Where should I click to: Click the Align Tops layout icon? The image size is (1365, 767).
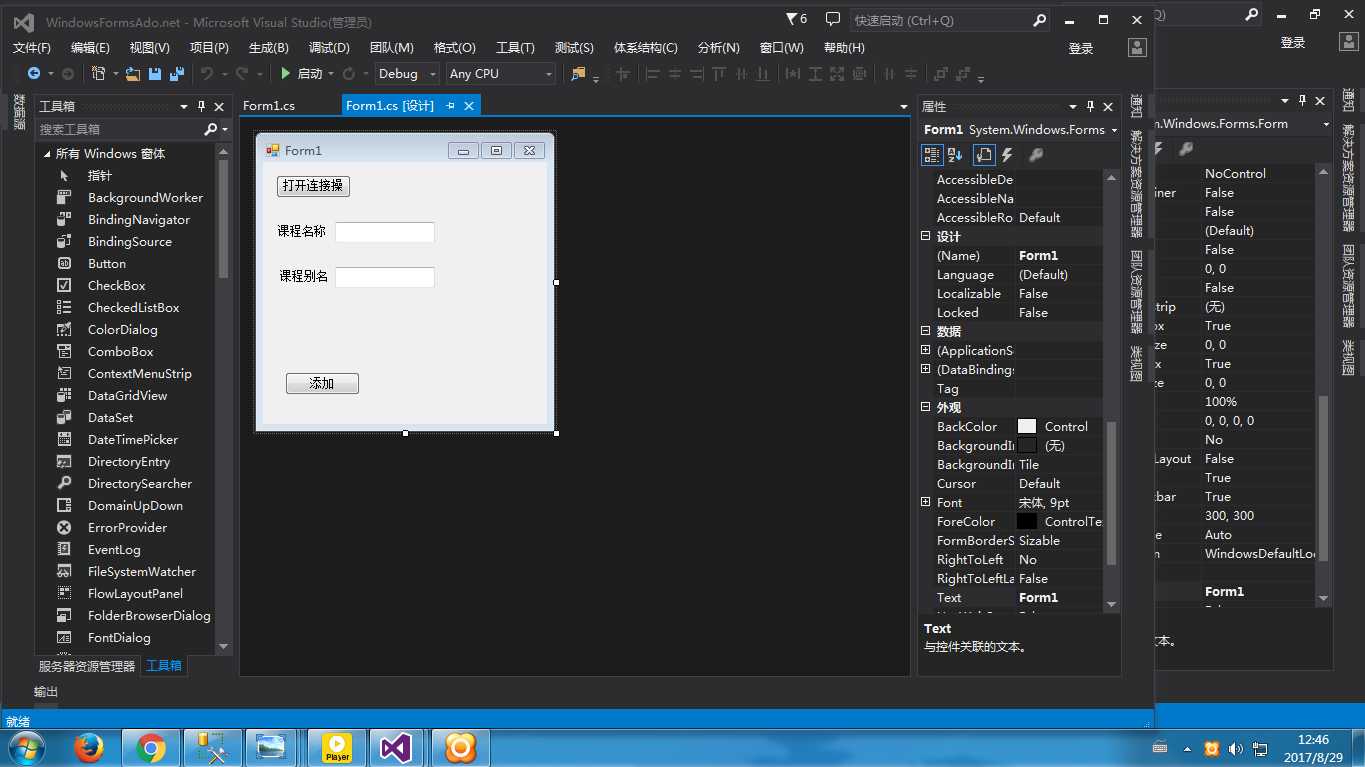pos(719,74)
